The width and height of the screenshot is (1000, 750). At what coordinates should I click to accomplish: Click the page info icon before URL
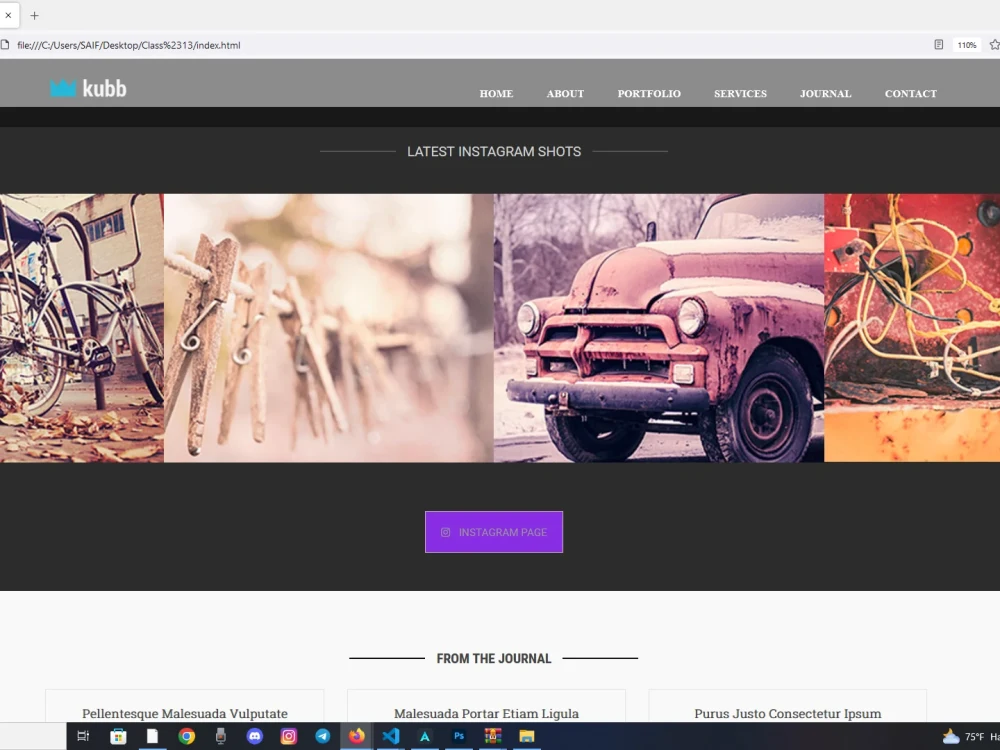click(x=5, y=45)
